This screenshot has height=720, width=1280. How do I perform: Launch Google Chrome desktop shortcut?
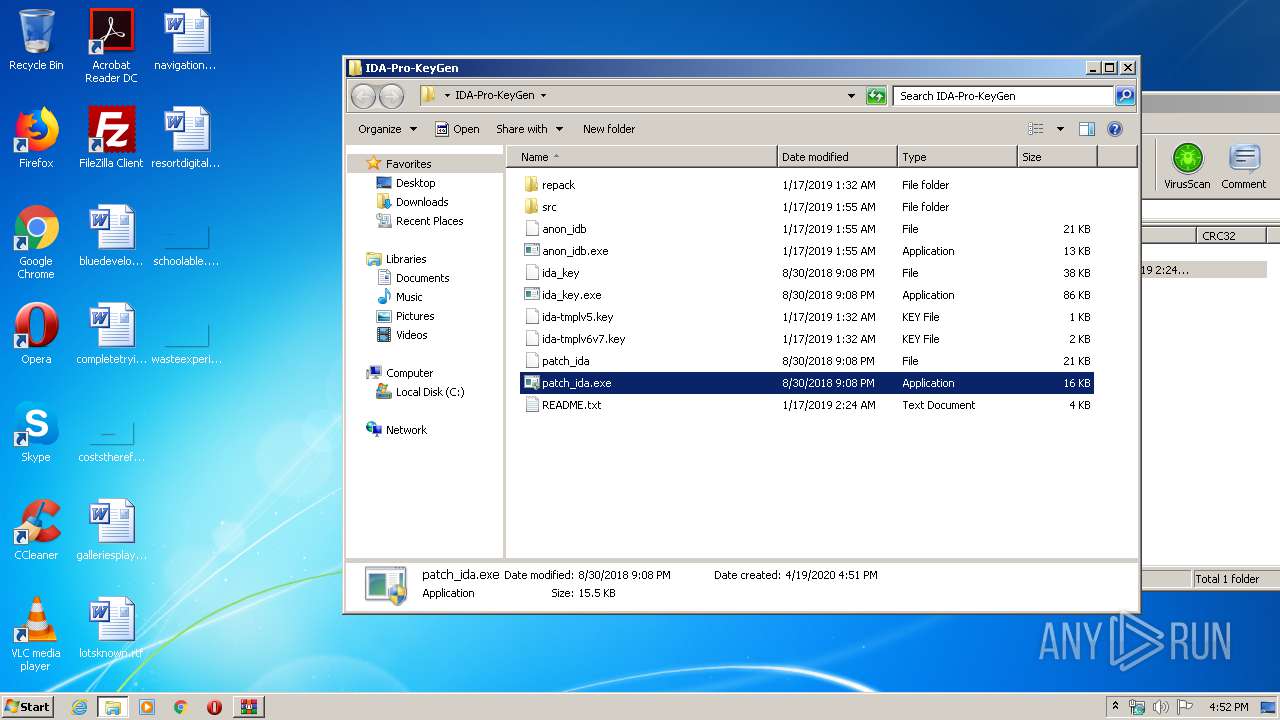click(x=36, y=242)
